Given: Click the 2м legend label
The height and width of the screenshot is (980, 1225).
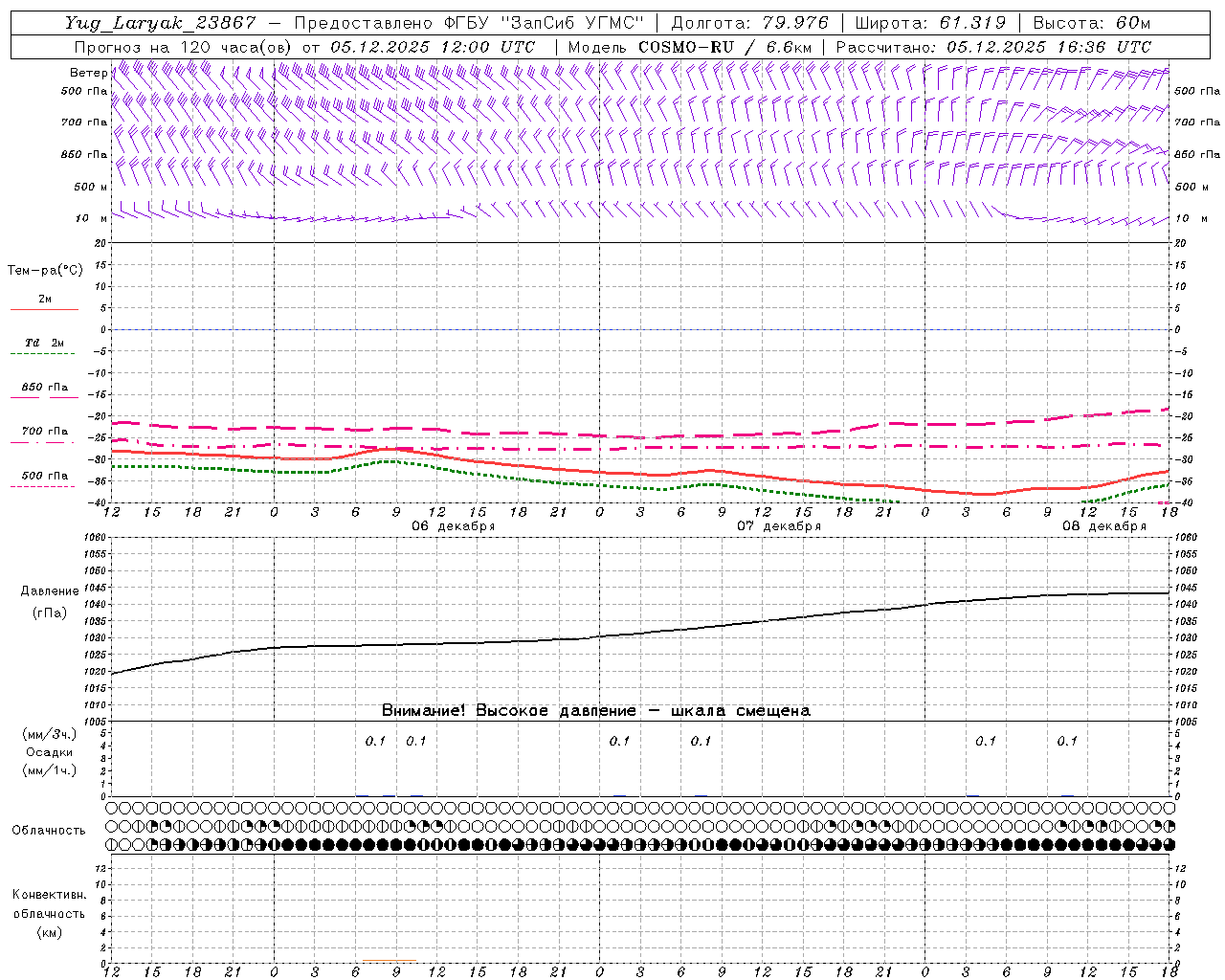Looking at the screenshot, I should [x=45, y=299].
